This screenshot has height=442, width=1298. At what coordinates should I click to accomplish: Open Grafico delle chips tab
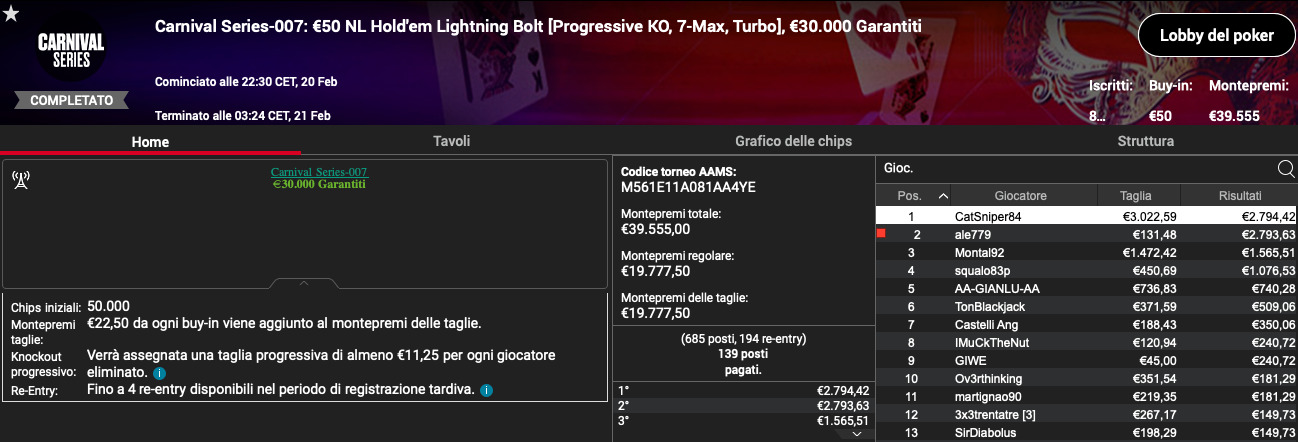coord(793,141)
